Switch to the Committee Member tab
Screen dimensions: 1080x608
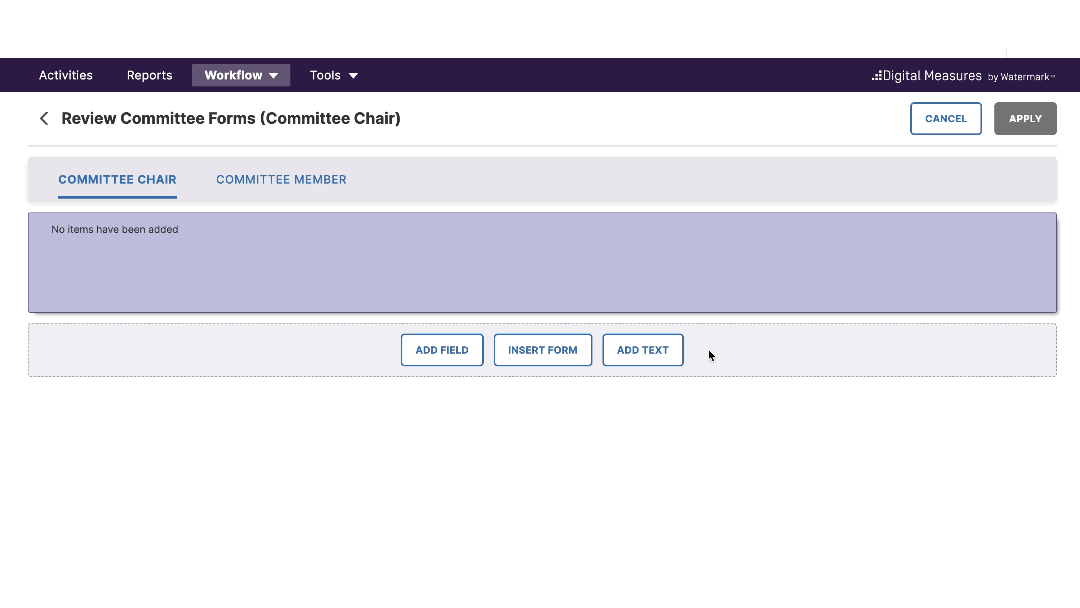(x=281, y=180)
